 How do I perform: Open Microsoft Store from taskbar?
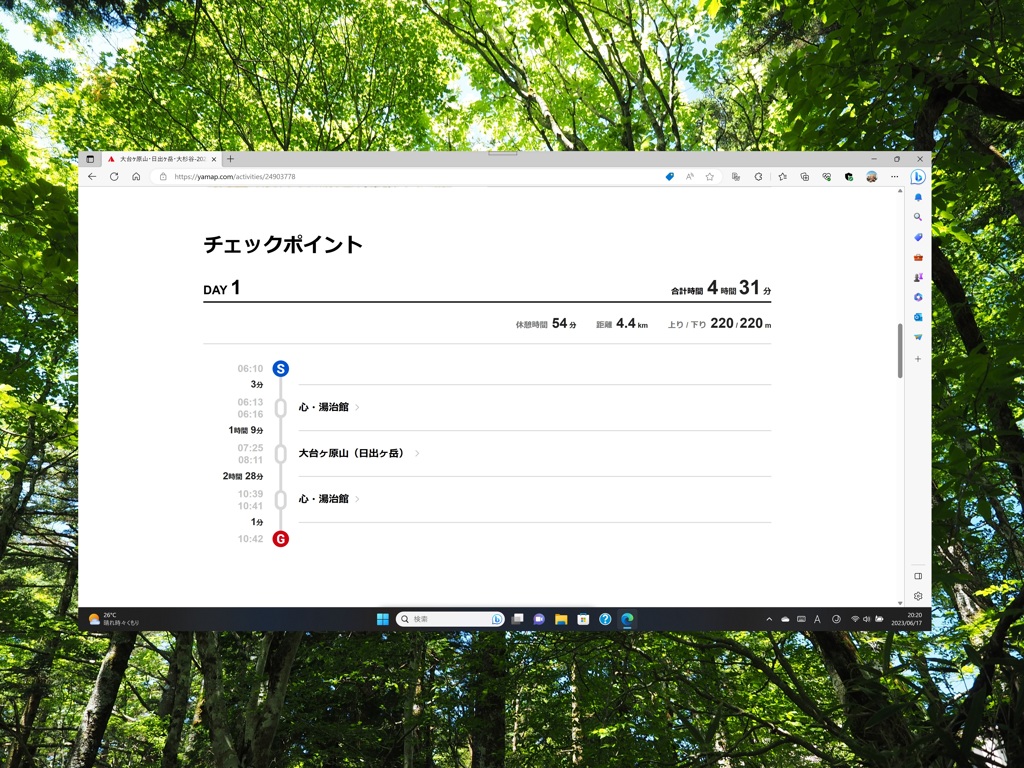pos(583,619)
